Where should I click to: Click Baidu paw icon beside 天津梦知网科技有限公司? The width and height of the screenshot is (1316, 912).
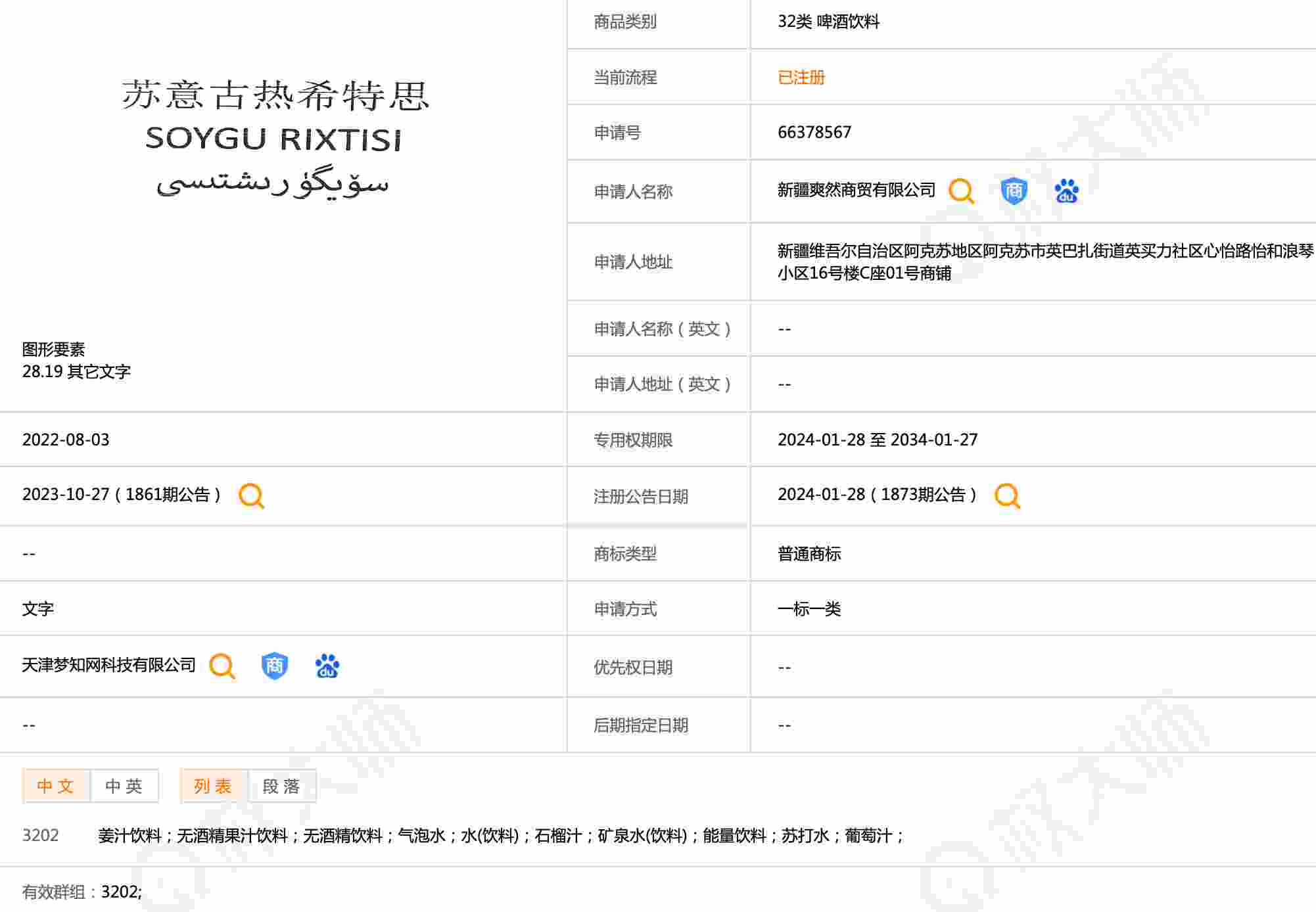tap(327, 666)
